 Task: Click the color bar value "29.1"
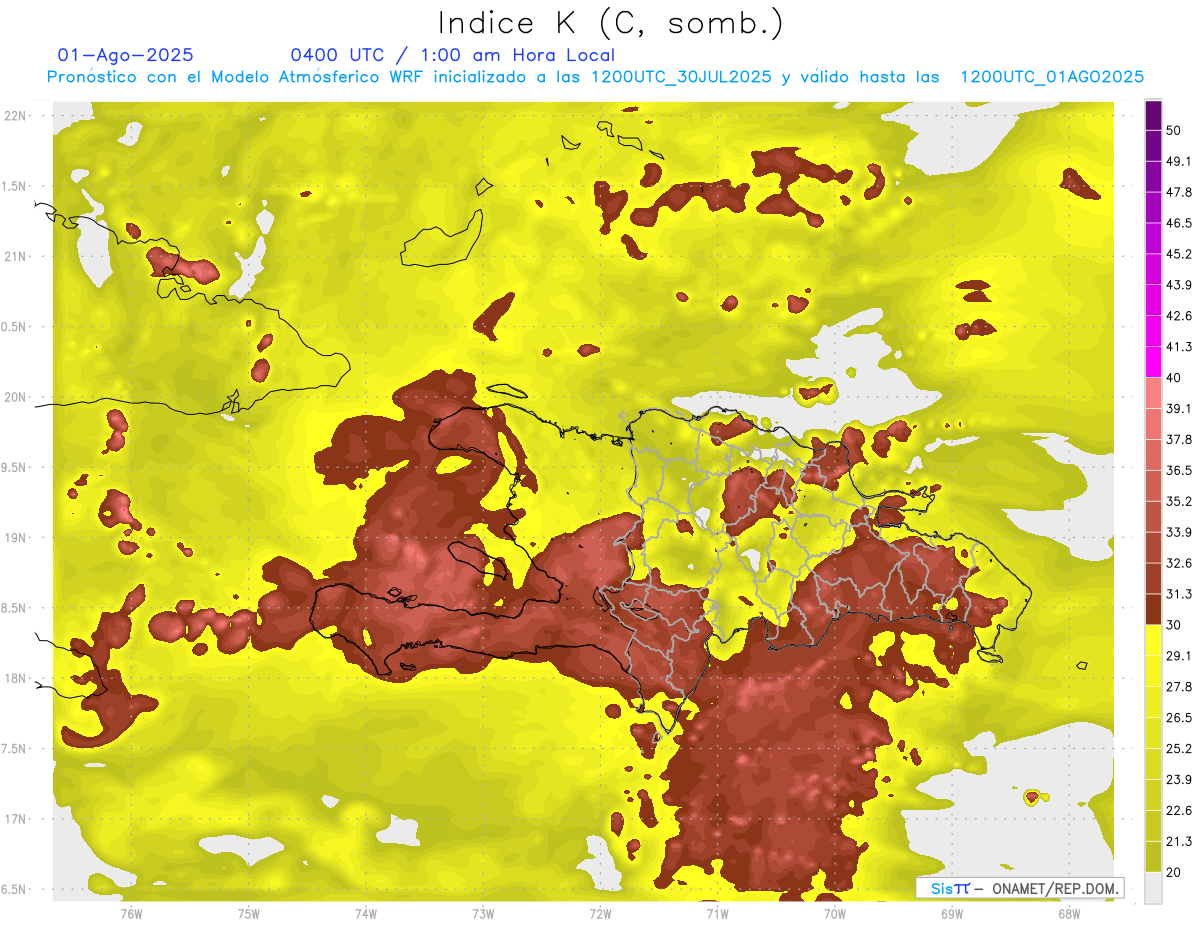tap(1178, 656)
